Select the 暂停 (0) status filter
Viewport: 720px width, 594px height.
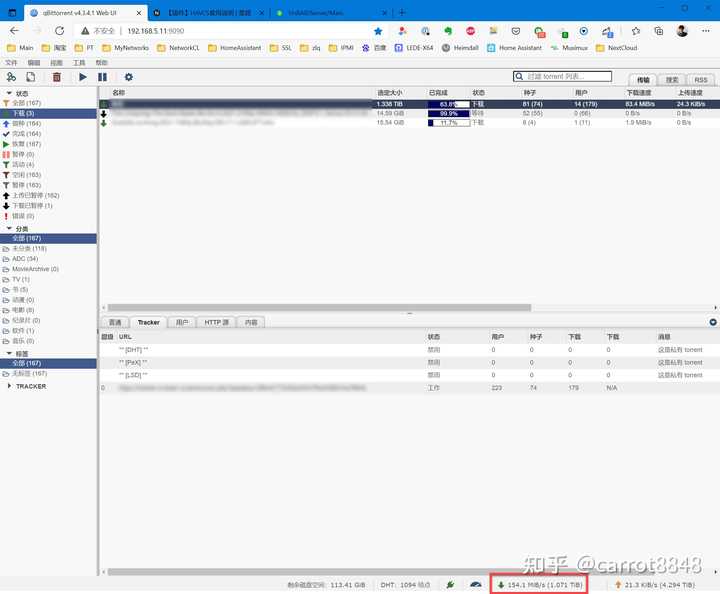48,154
